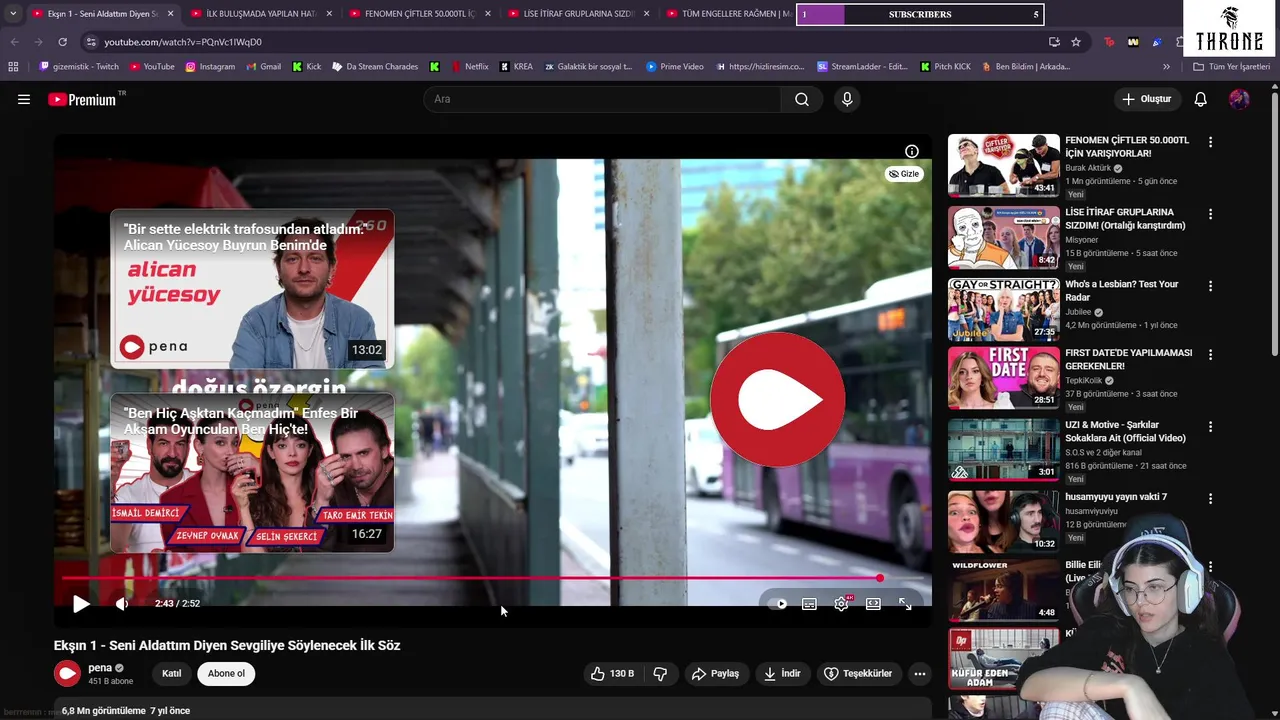1280x720 pixels.
Task: Open the info card icon on video
Action: (x=912, y=151)
